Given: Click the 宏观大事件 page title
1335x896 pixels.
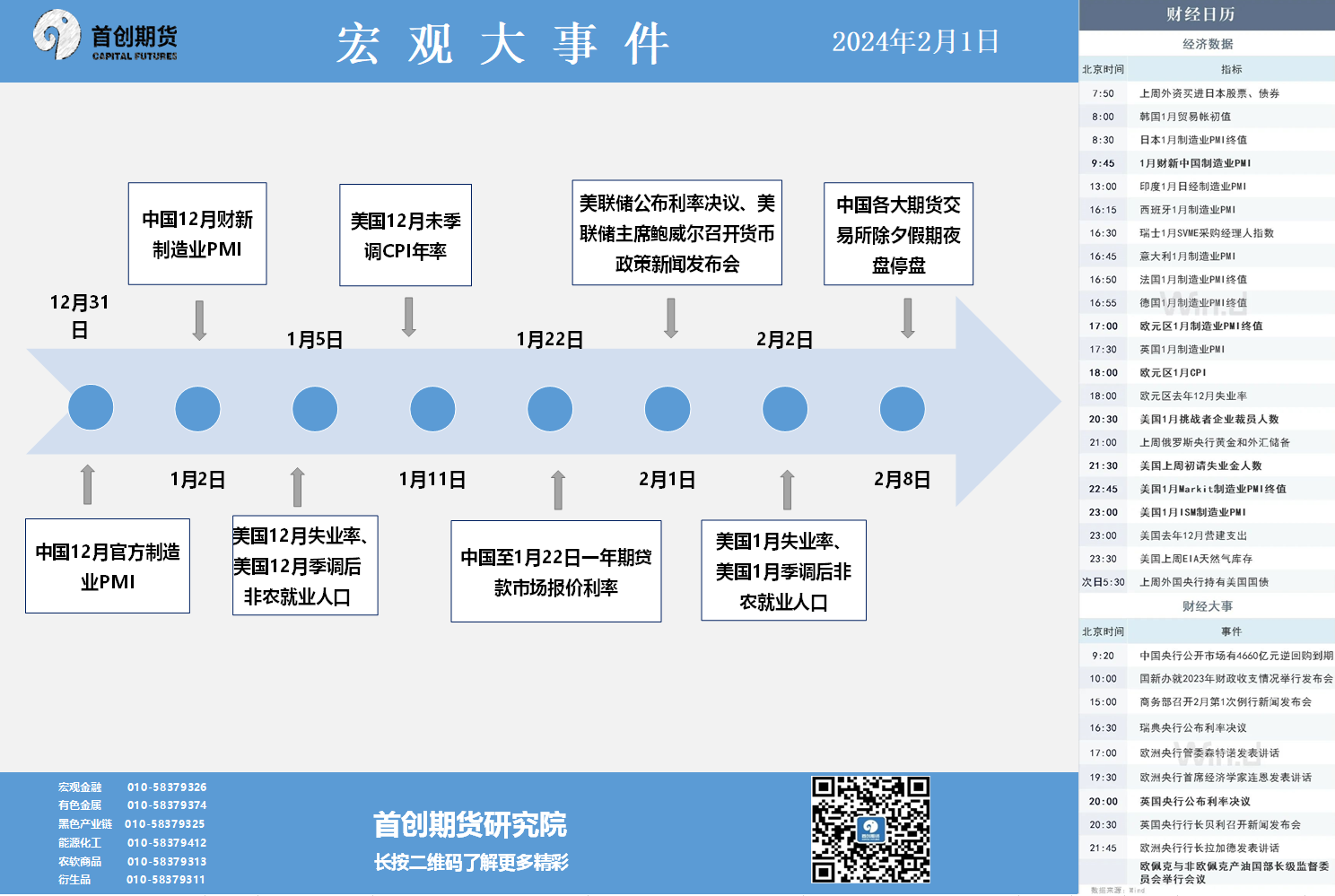Looking at the screenshot, I should 503,43.
